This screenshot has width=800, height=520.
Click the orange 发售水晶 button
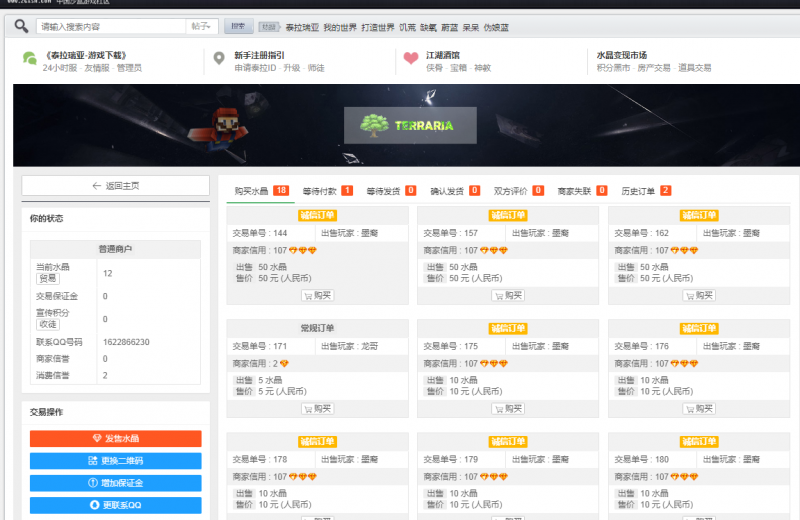click(116, 438)
